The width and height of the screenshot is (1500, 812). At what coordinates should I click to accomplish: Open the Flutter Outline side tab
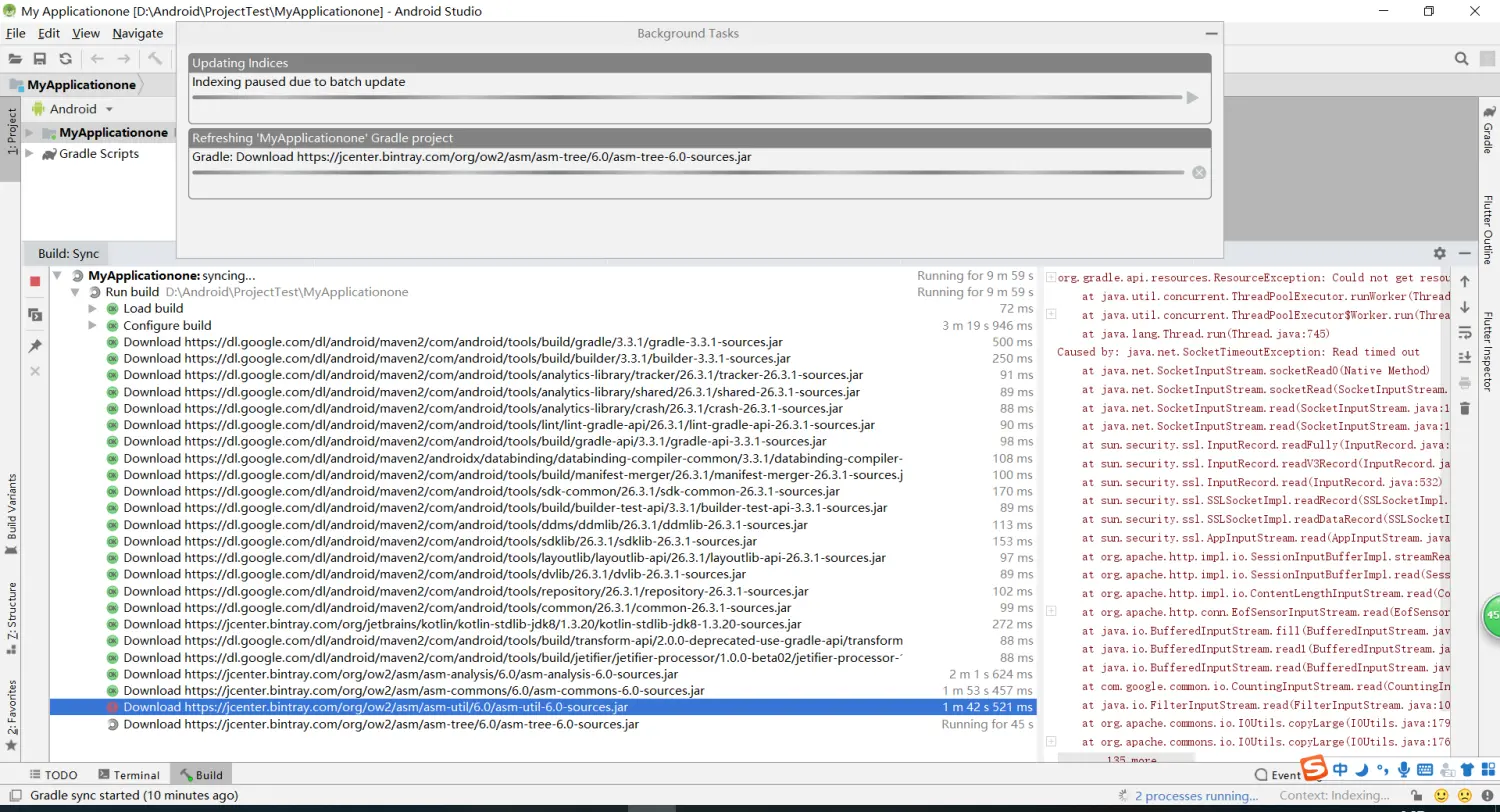click(1488, 231)
